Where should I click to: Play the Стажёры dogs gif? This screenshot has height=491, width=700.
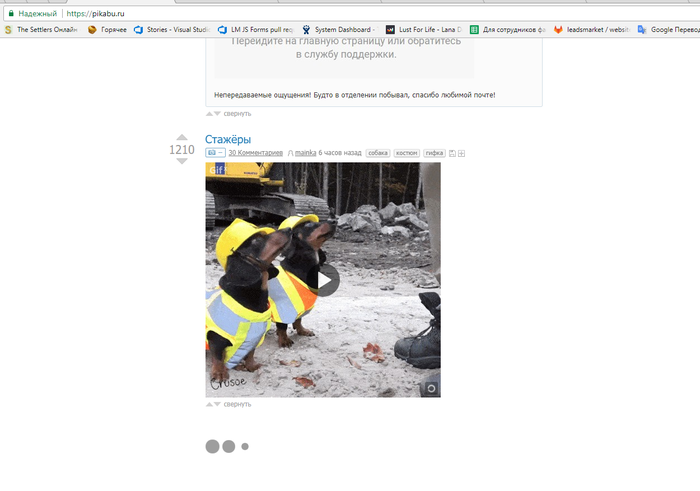tap(323, 280)
